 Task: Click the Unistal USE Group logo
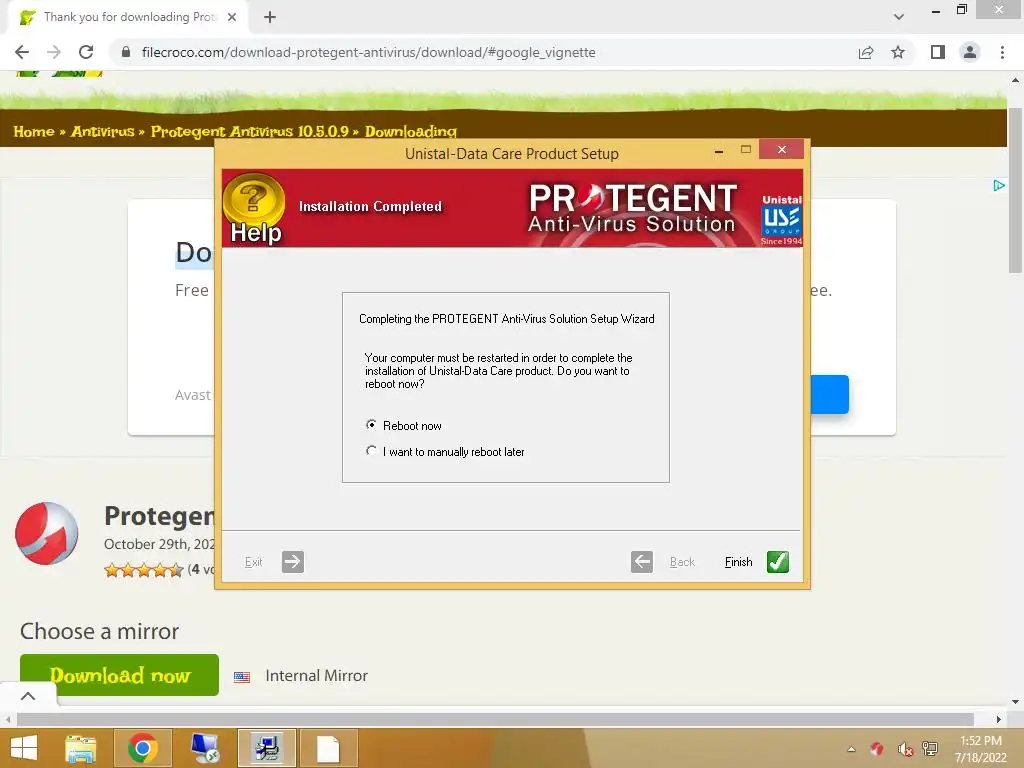[x=781, y=220]
